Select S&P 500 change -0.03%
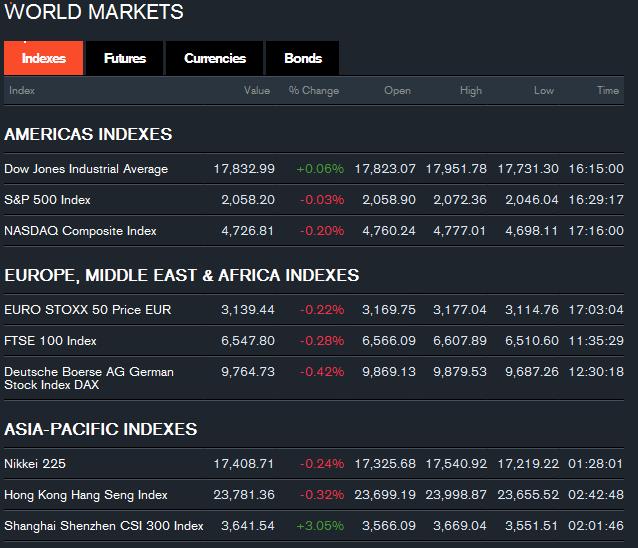 [x=322, y=200]
